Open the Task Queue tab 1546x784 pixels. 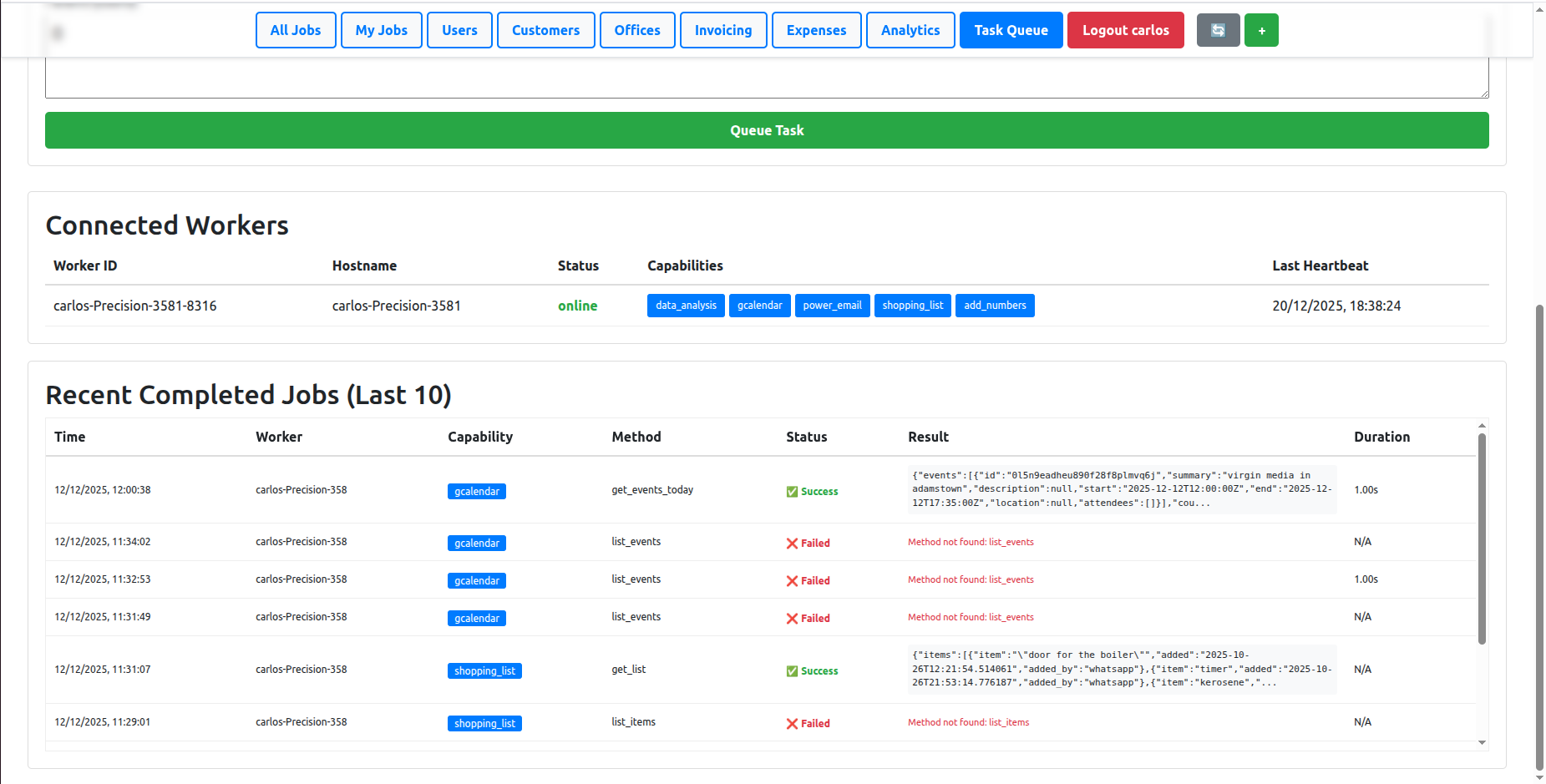coord(1011,30)
